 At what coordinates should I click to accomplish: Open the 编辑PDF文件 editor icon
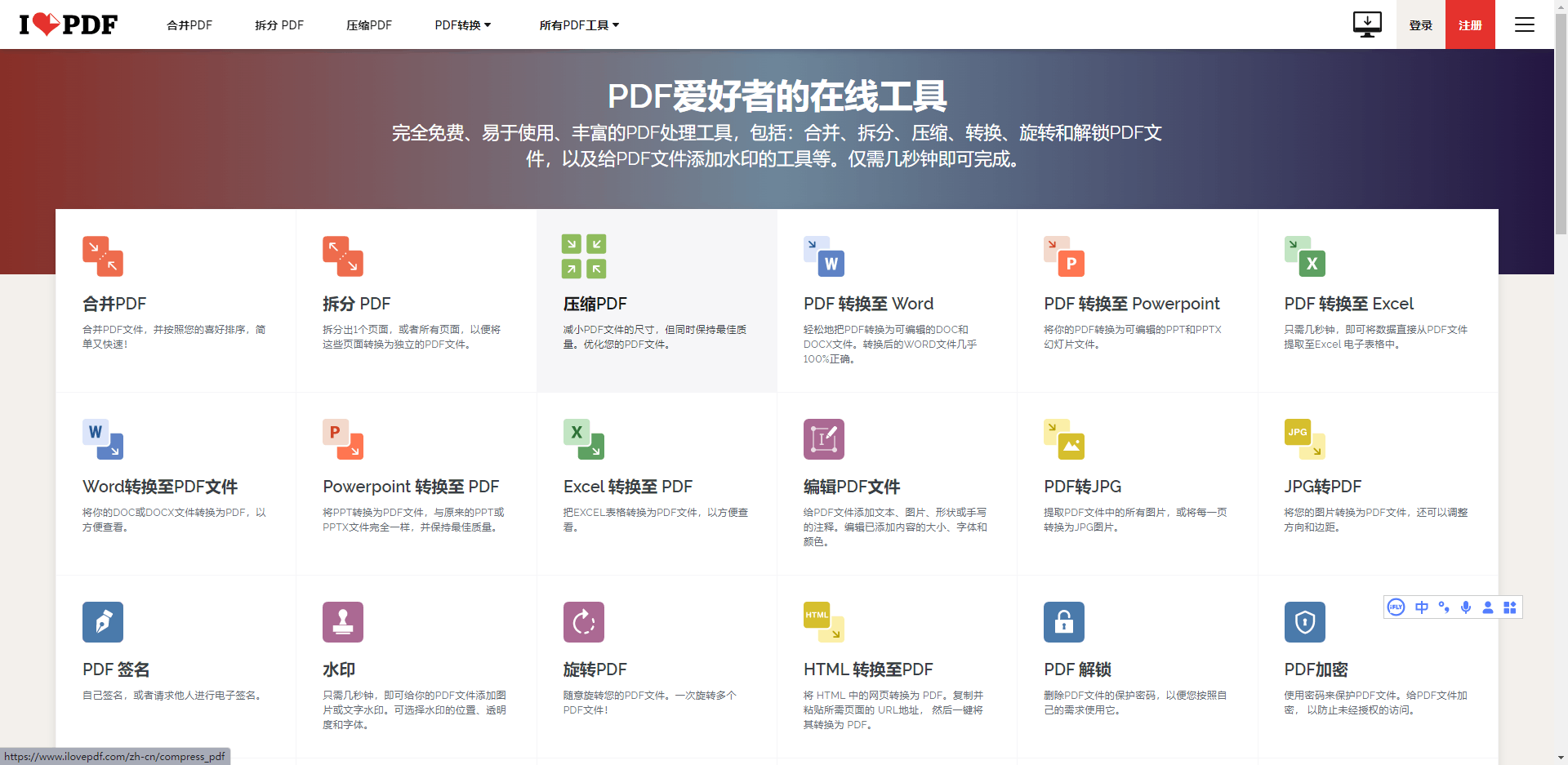pos(824,439)
